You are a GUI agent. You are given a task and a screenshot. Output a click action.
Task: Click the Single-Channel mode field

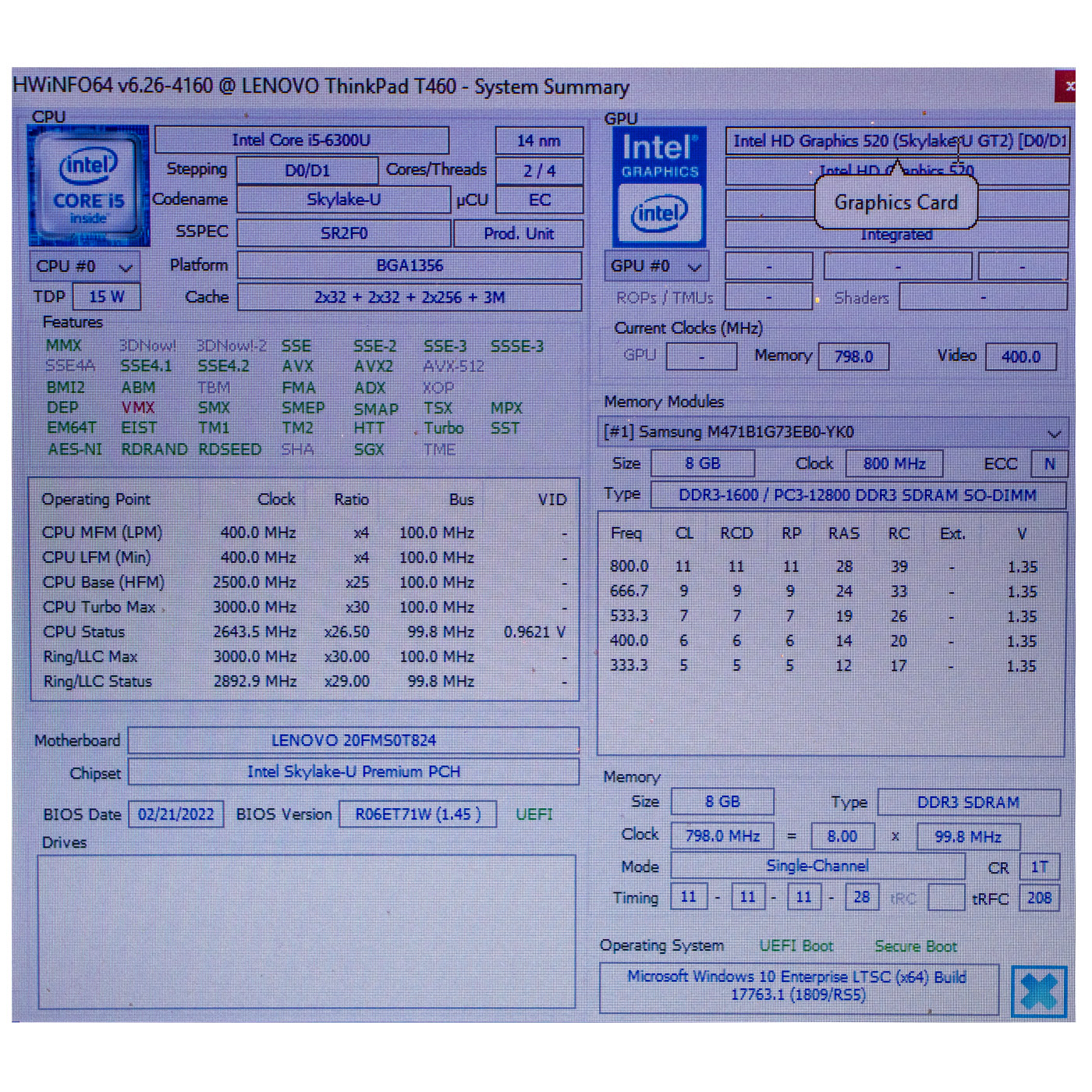tap(817, 866)
